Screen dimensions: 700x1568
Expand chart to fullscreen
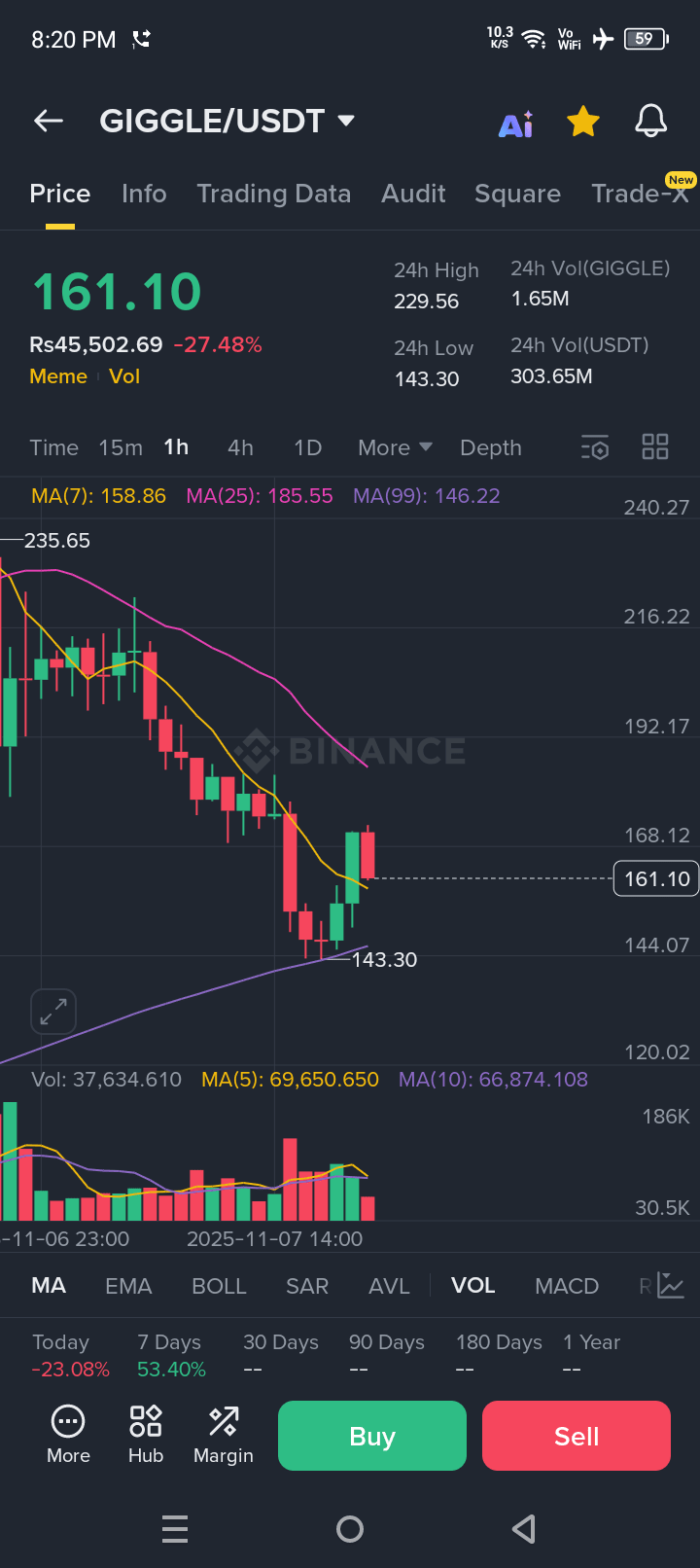(x=53, y=1012)
